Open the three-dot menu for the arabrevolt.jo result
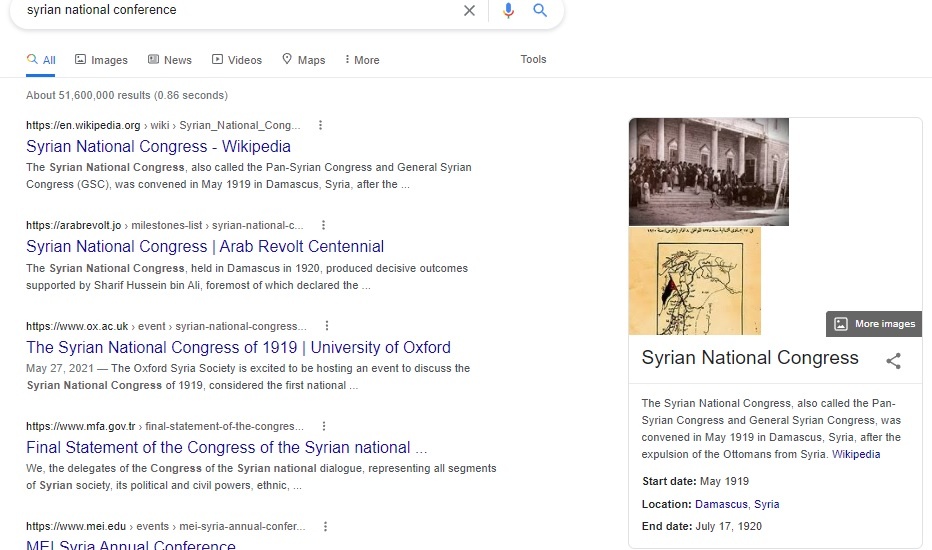 (x=323, y=225)
